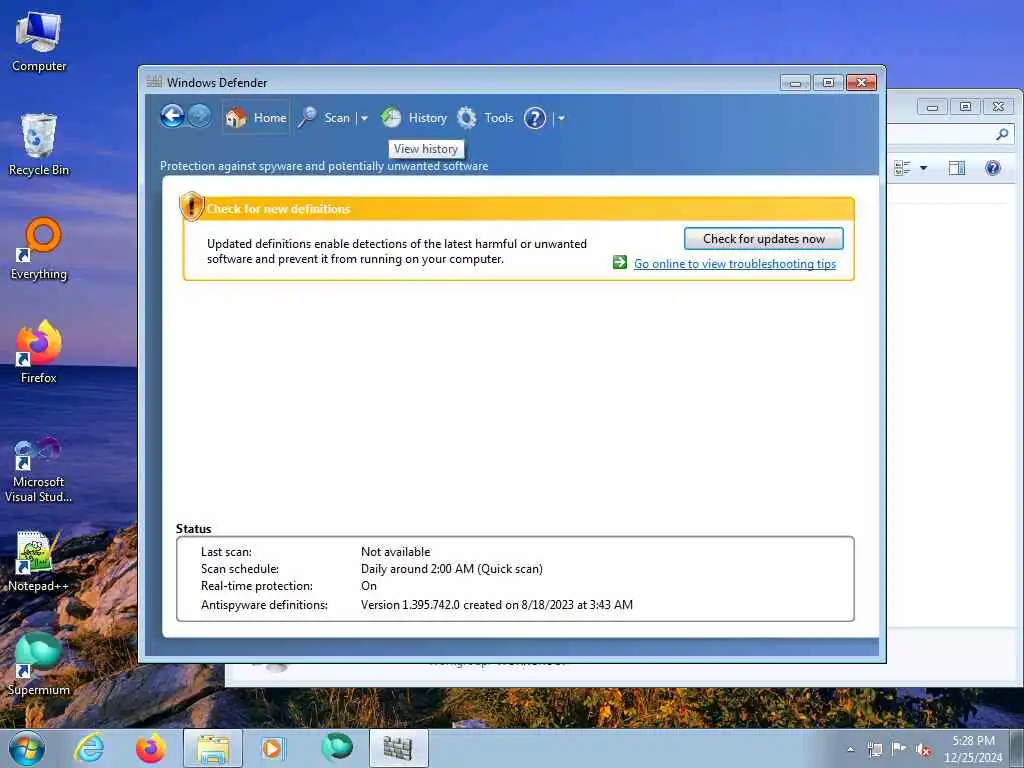Select the History toolbar label

428,118
